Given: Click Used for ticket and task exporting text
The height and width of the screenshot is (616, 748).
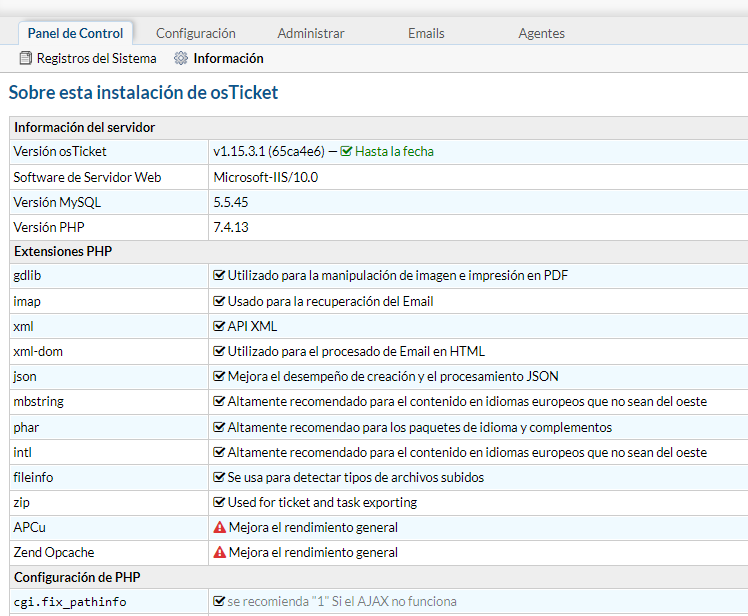Looking at the screenshot, I should point(322,502).
